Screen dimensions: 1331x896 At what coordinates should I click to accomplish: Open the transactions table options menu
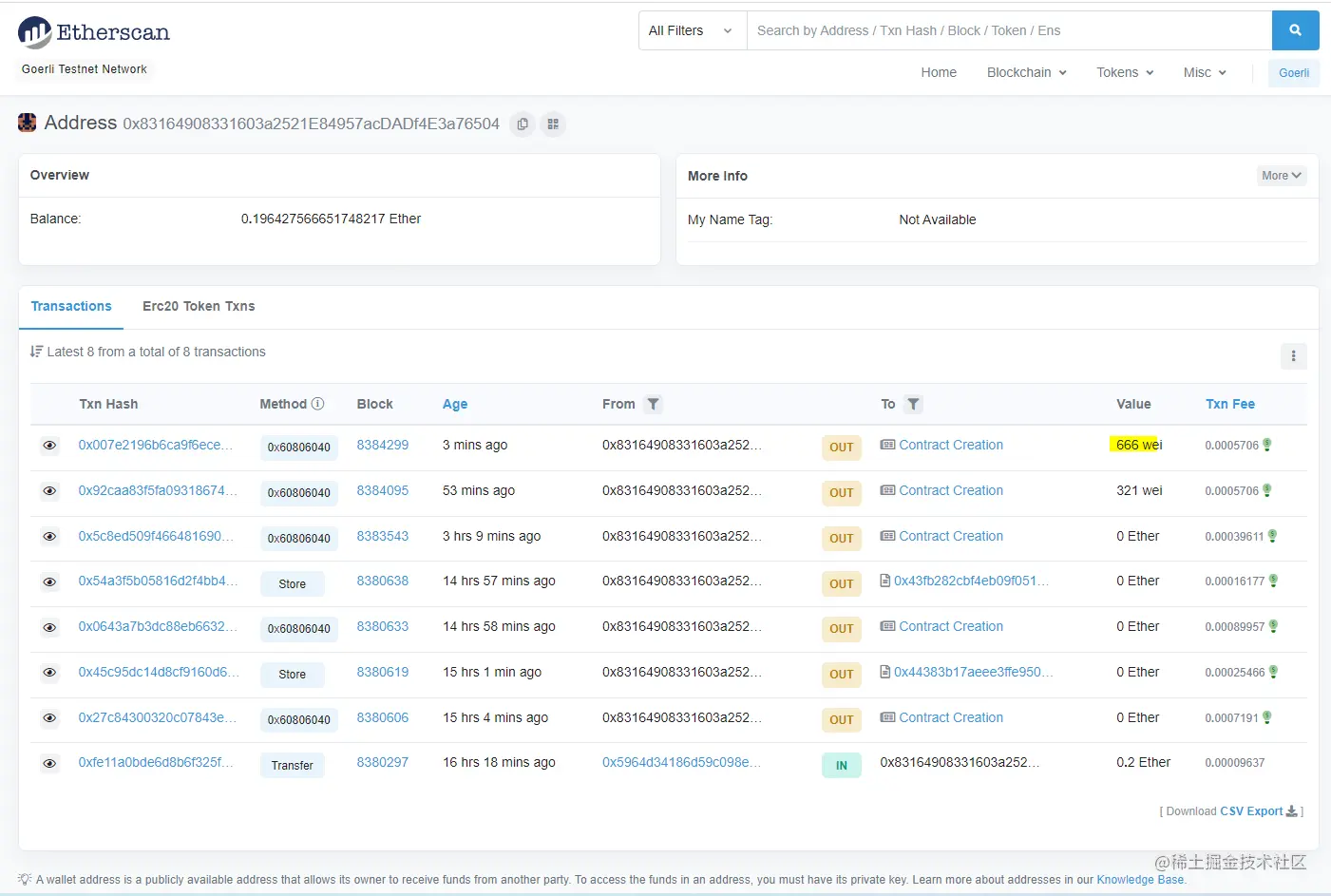coord(1293,356)
